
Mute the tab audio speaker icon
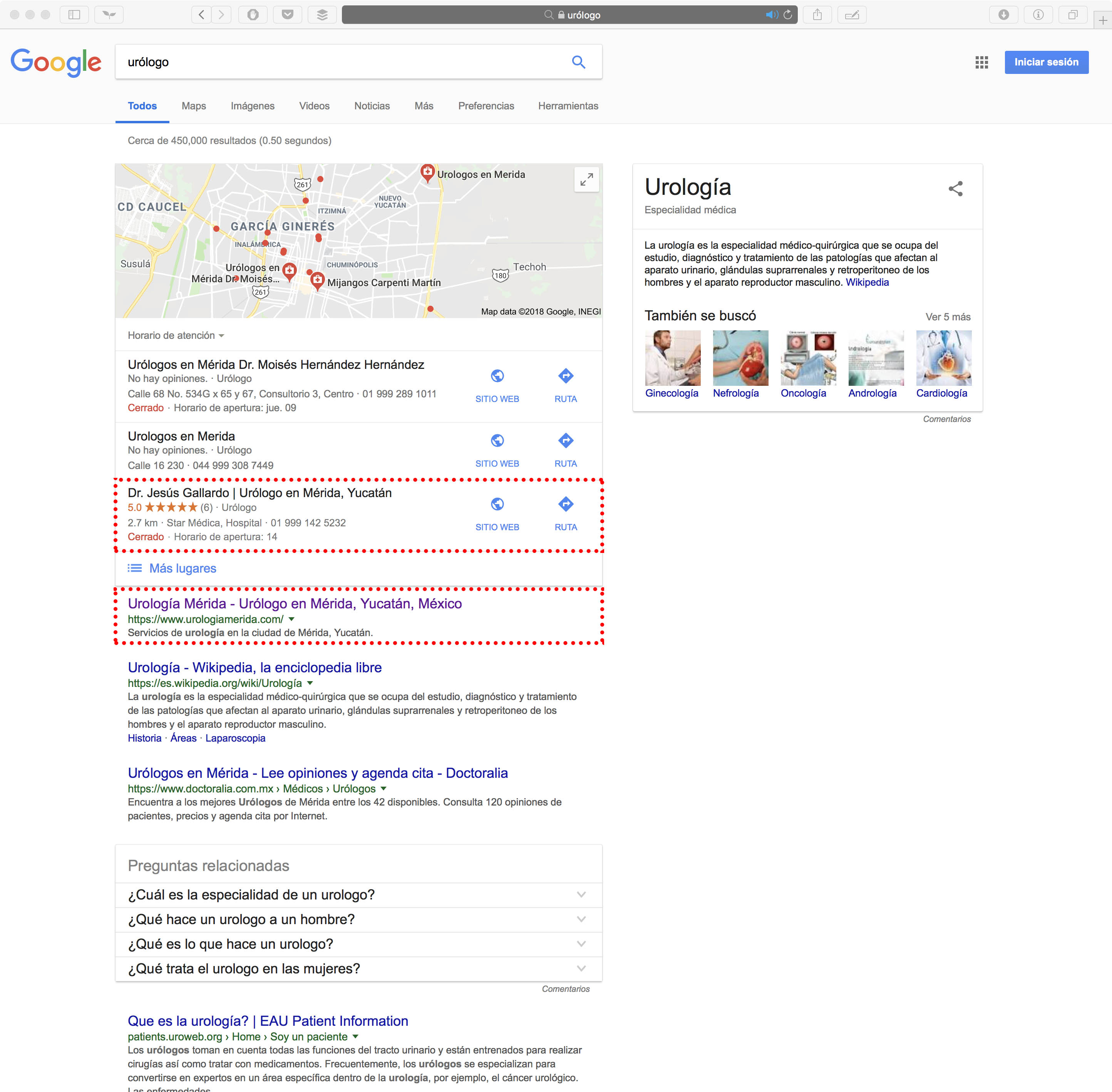click(772, 15)
